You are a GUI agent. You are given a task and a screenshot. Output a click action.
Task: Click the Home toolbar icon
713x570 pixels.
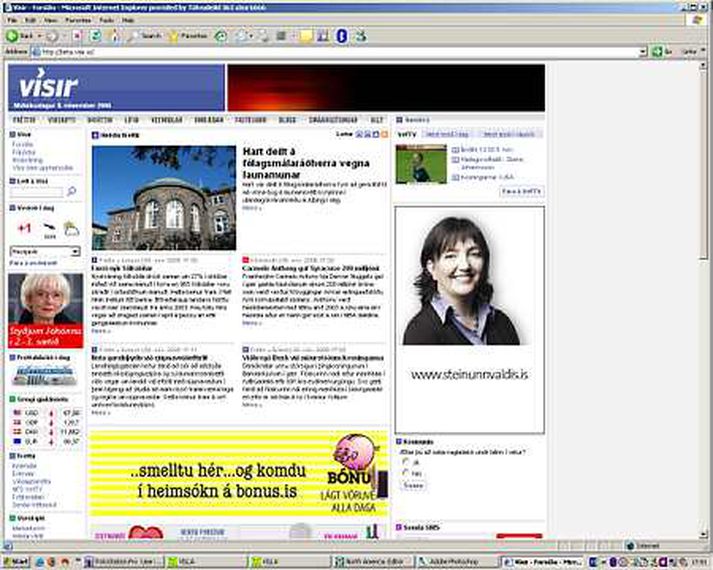(x=114, y=36)
